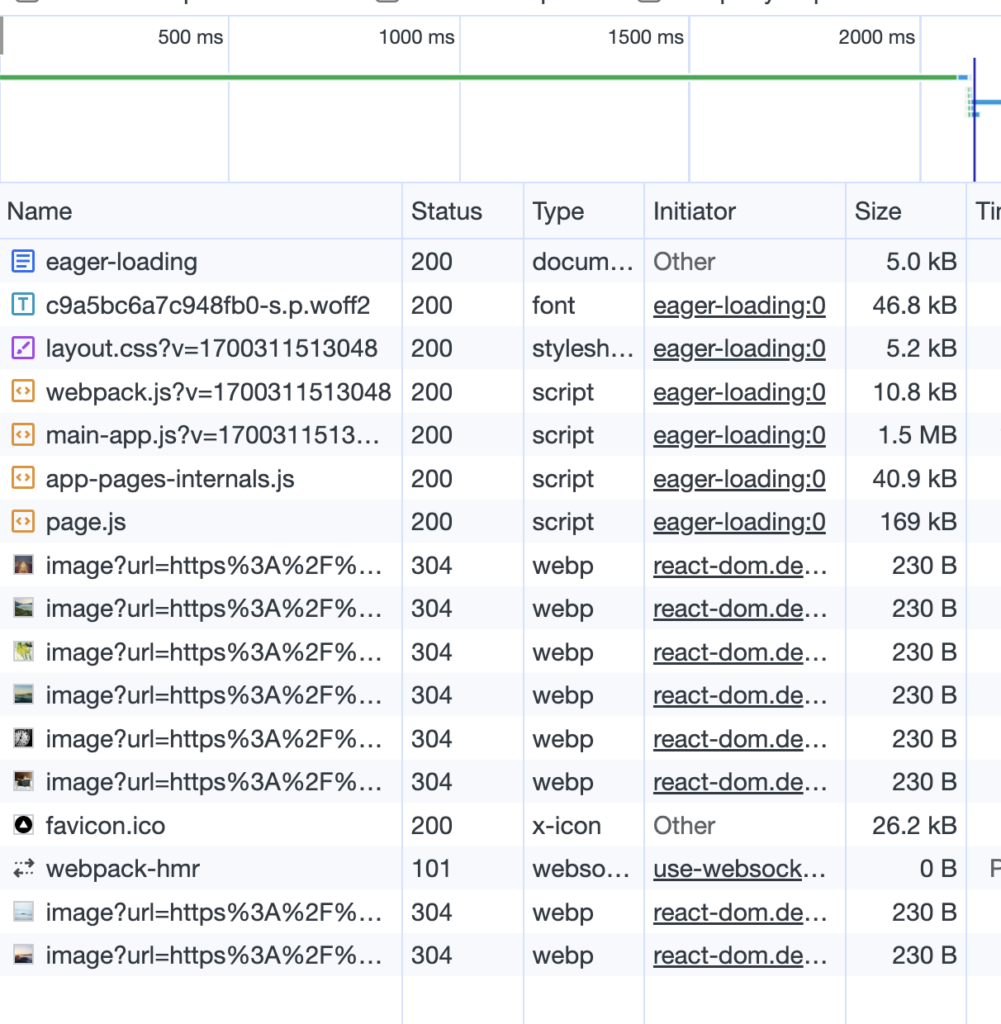Screen dimensions: 1001x1024
Task: Click the script icon beside main-app.js
Action: tap(23, 435)
